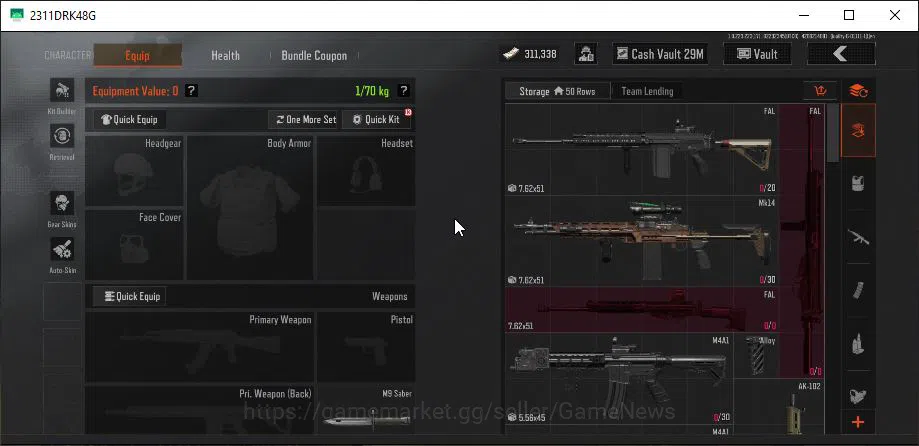Image resolution: width=919 pixels, height=446 pixels.
Task: Select the Pri. Weapon (Back) slot
Action: (199, 410)
